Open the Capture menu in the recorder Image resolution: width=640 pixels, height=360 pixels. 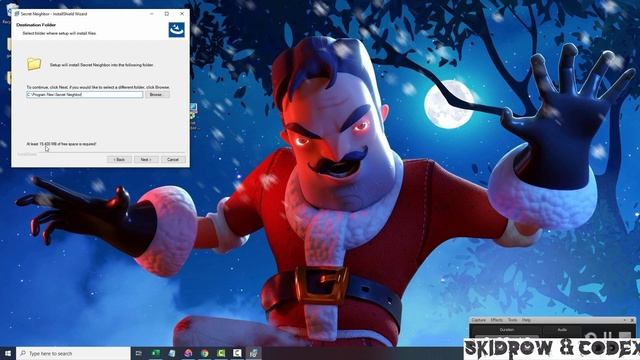[479, 320]
